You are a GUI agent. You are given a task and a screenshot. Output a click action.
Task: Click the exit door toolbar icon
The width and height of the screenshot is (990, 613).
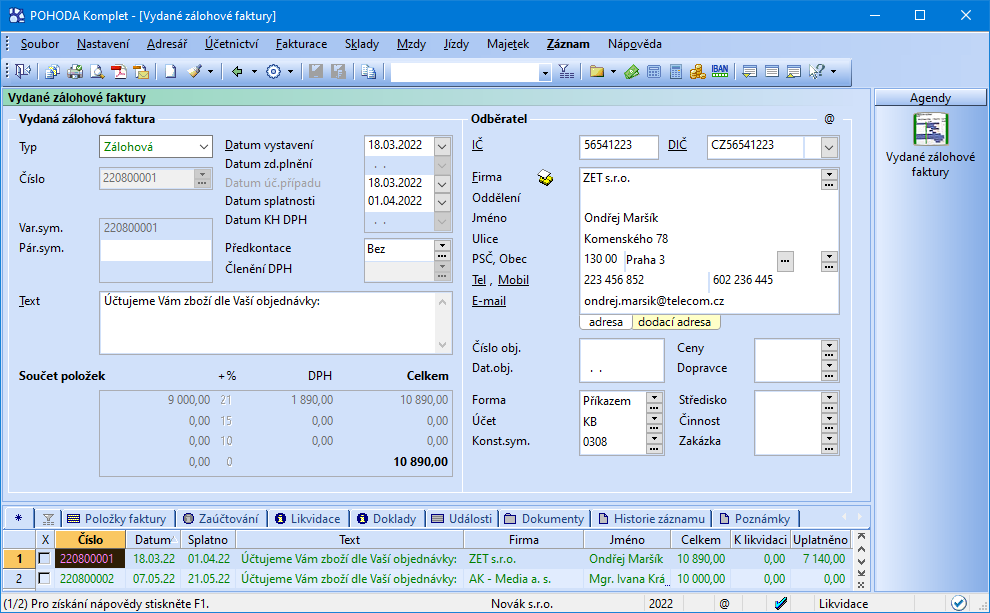click(22, 71)
